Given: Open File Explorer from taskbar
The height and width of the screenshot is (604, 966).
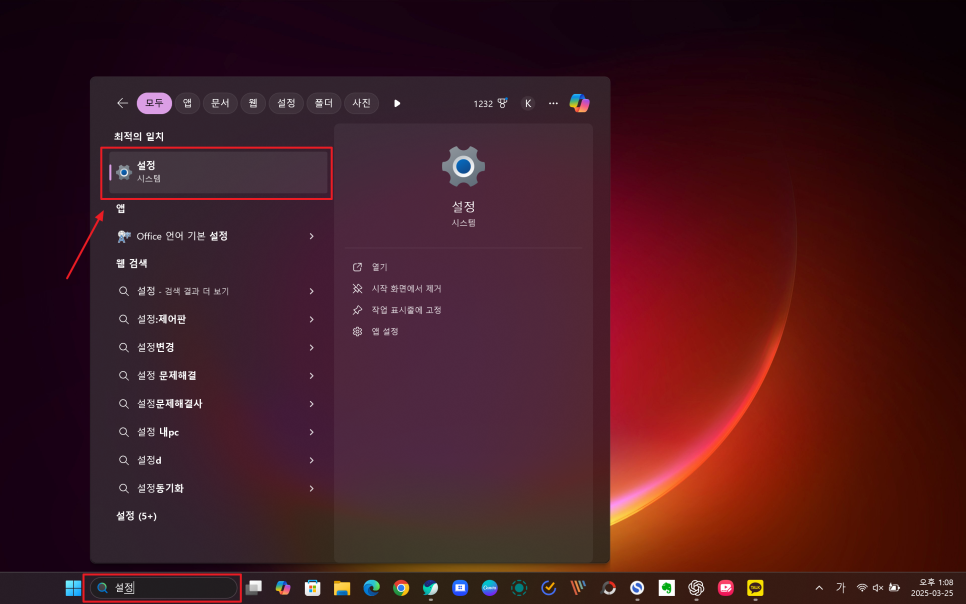Looking at the screenshot, I should tap(342, 588).
